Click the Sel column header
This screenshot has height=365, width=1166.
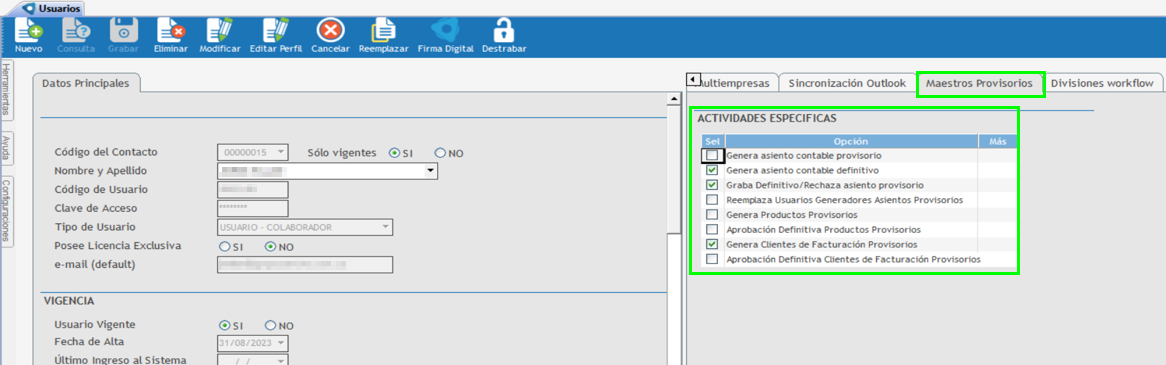pos(713,141)
